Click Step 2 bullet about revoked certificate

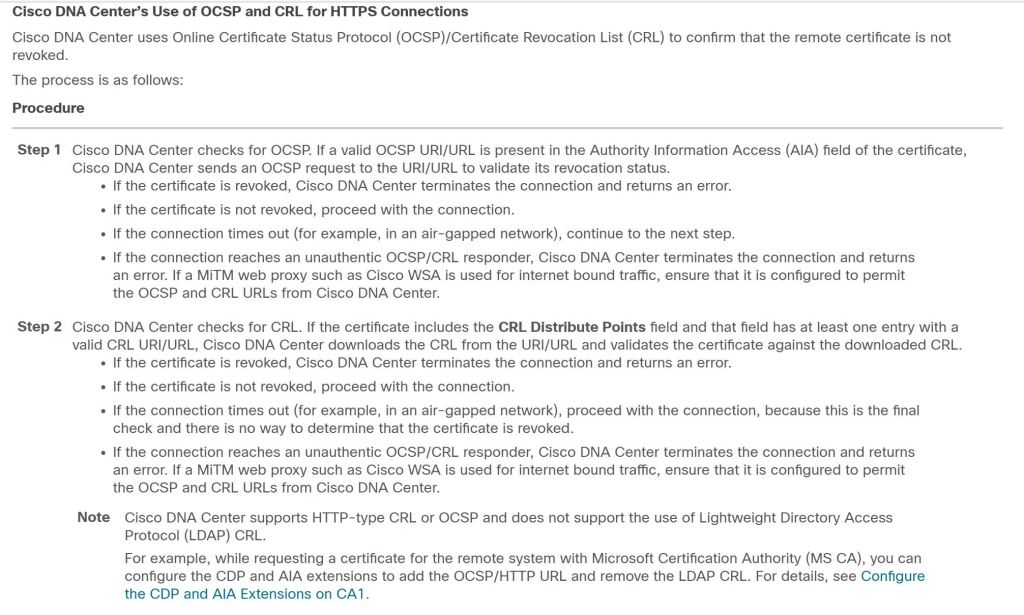click(422, 363)
